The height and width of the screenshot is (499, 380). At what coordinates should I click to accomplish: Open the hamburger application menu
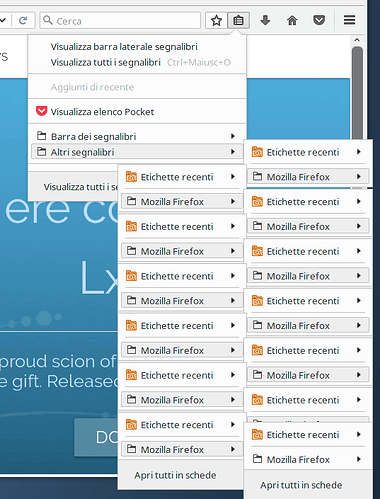pos(349,20)
